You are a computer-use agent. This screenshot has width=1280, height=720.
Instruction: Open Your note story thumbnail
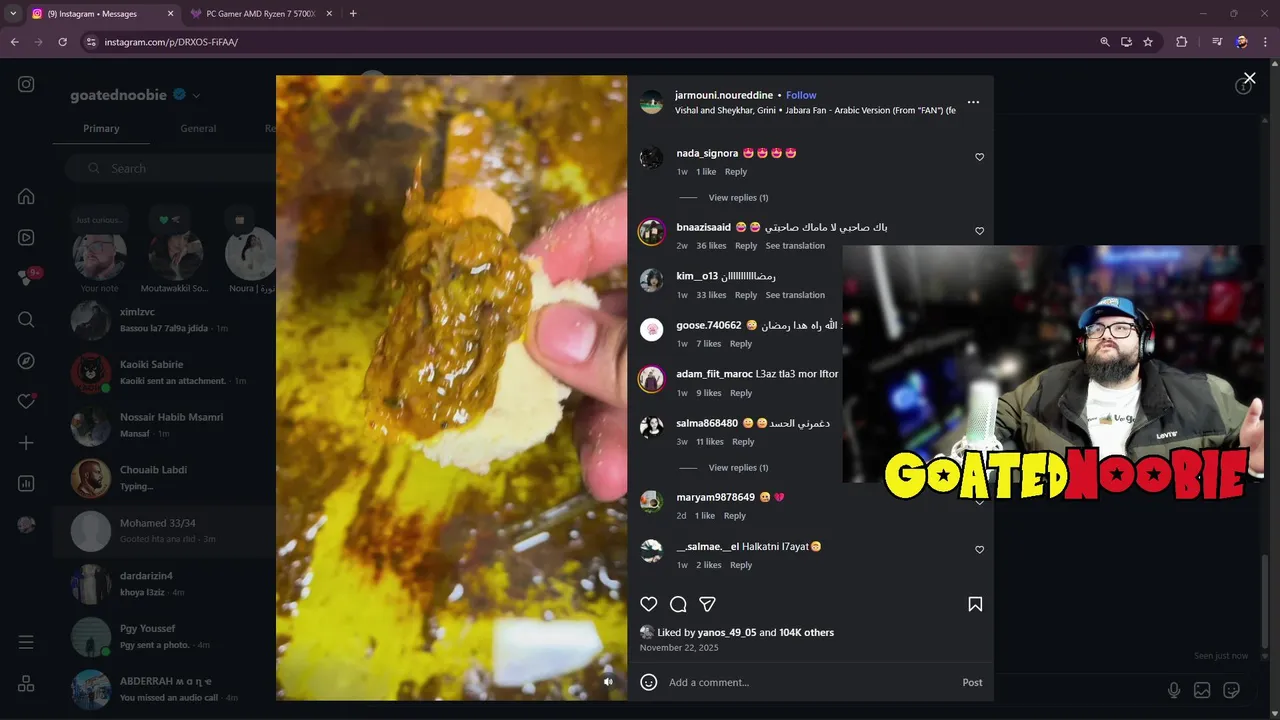pos(98,254)
